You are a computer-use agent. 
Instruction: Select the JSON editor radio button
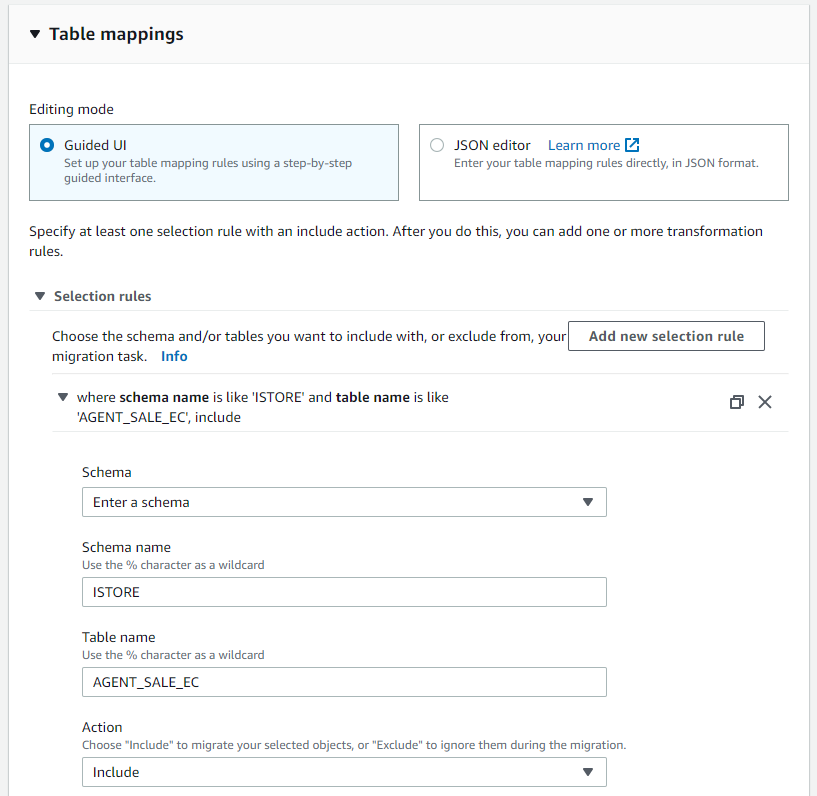click(x=437, y=145)
